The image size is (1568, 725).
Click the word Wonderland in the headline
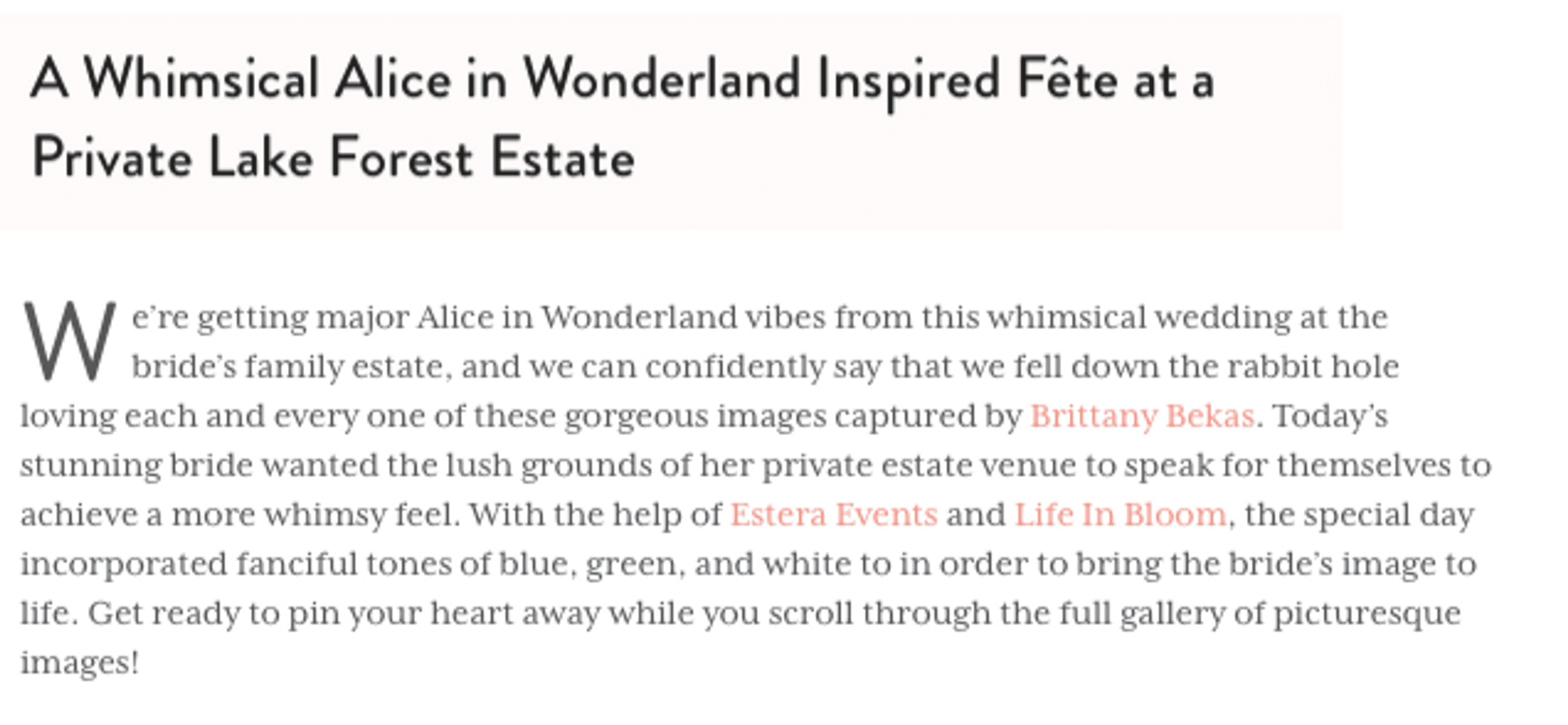[661, 80]
